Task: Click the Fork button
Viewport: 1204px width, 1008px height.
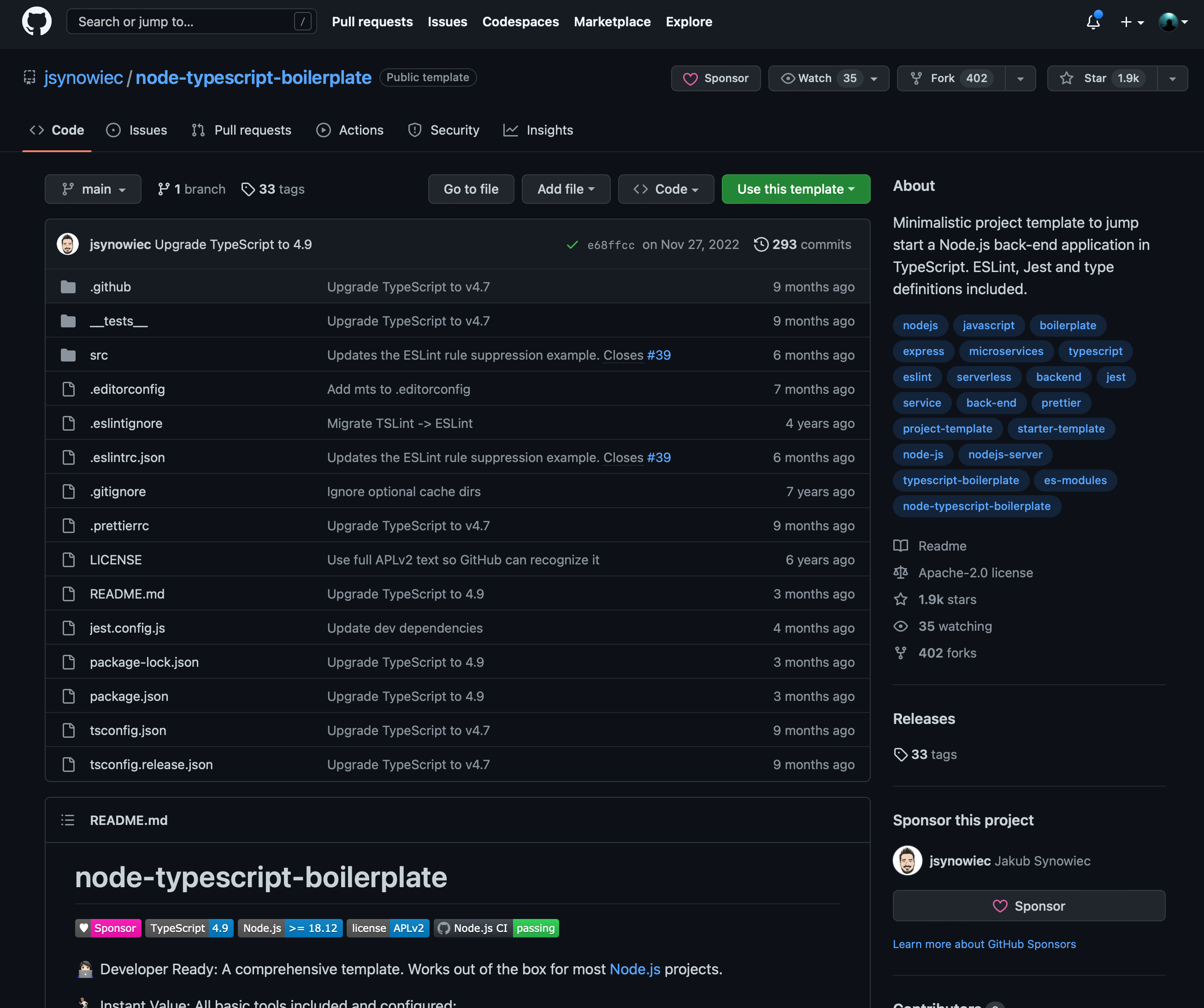Action: coord(951,78)
